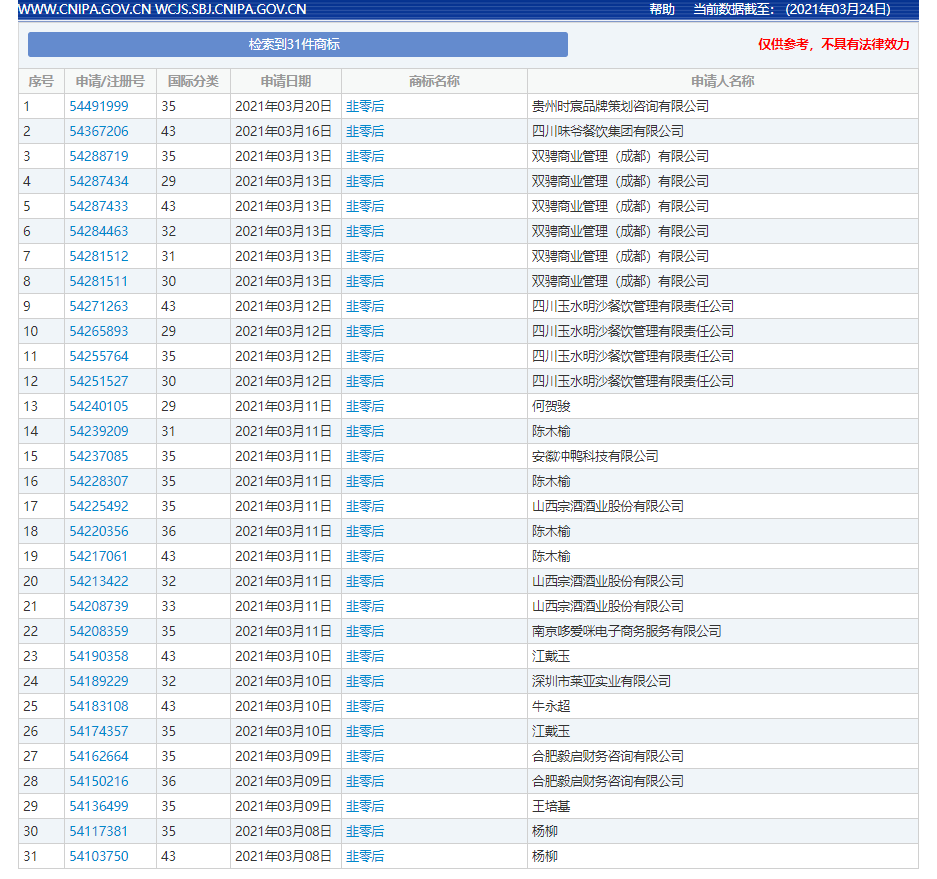Open registration number 54103750
The height and width of the screenshot is (879, 937).
99,857
